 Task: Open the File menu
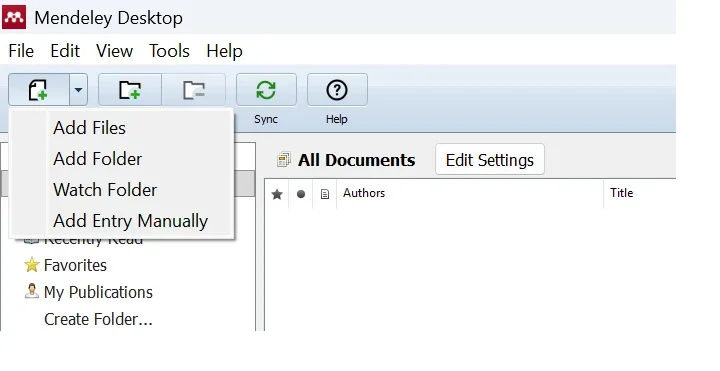(21, 51)
